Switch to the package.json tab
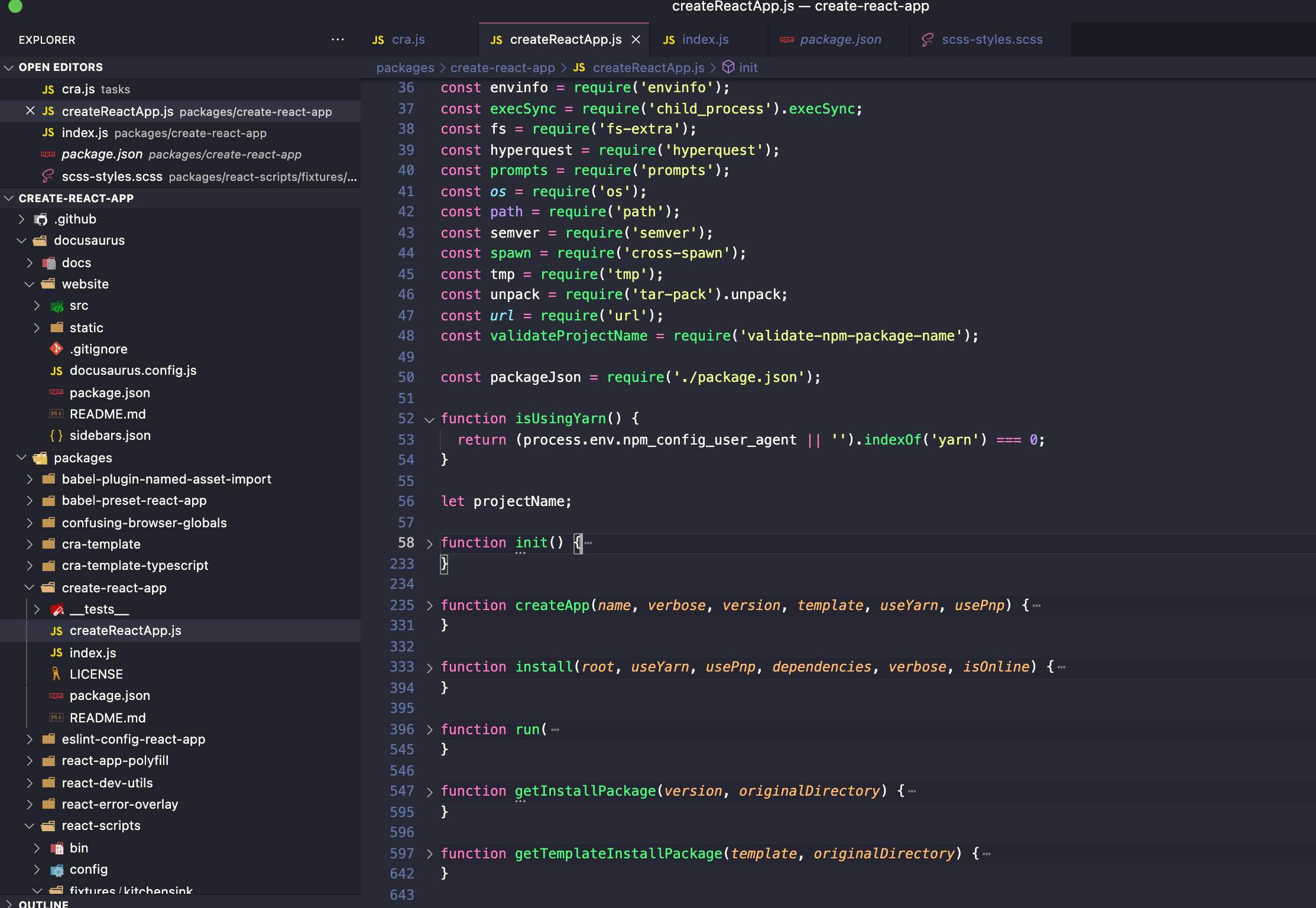The image size is (1316, 908). 838,40
